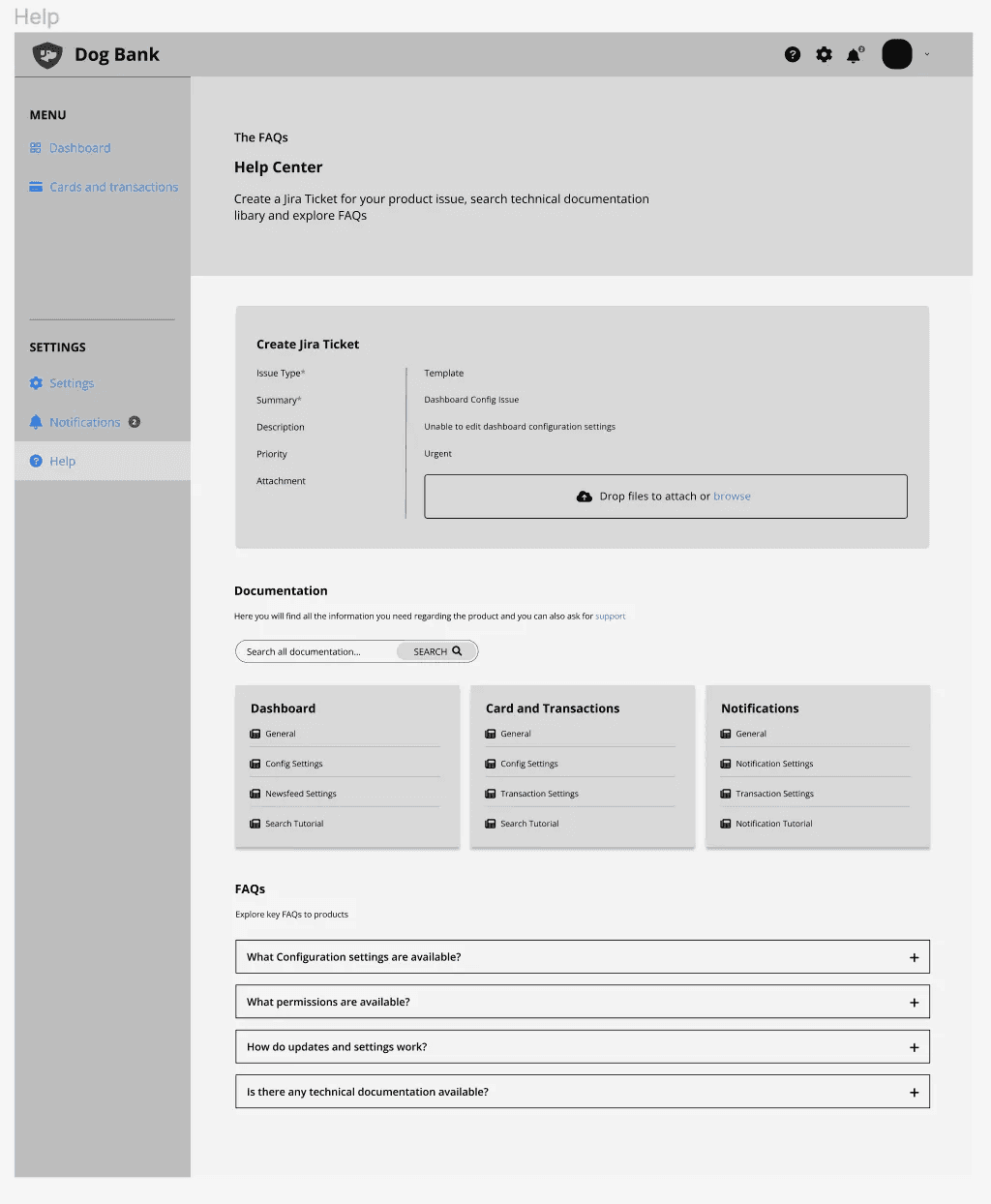Open Help from the sidebar settings menu
Image resolution: width=991 pixels, height=1204 pixels.
pos(61,461)
